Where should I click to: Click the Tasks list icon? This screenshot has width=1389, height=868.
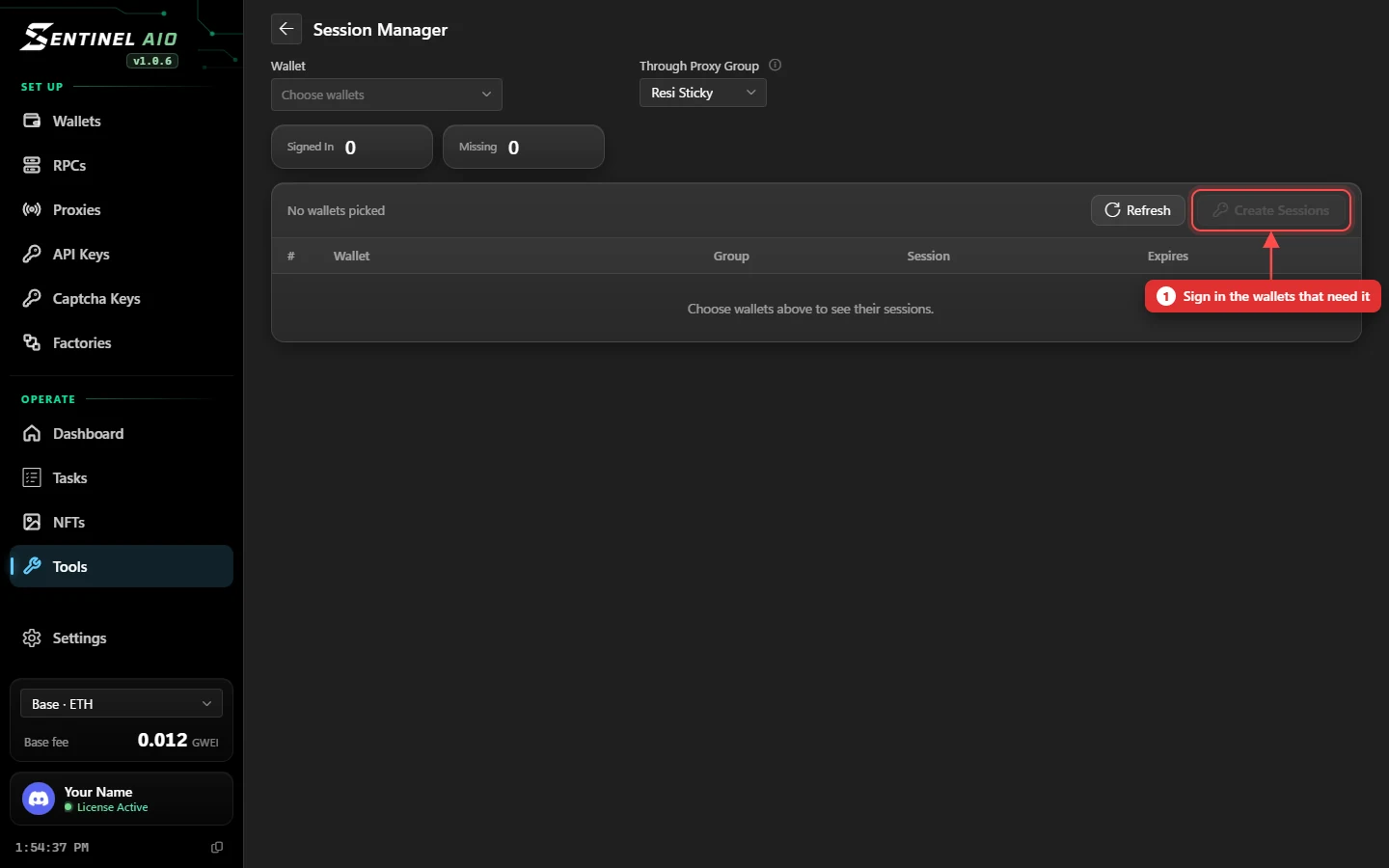pos(32,477)
